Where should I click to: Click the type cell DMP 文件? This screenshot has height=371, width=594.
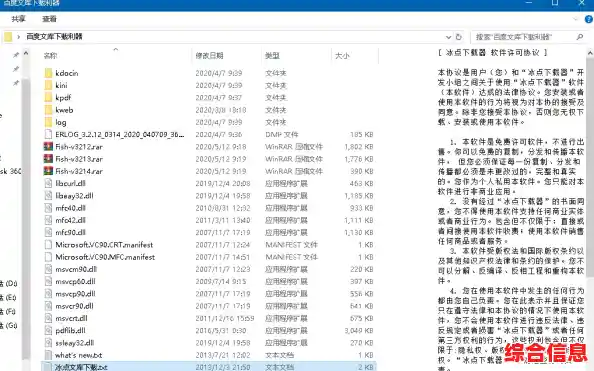pos(281,134)
